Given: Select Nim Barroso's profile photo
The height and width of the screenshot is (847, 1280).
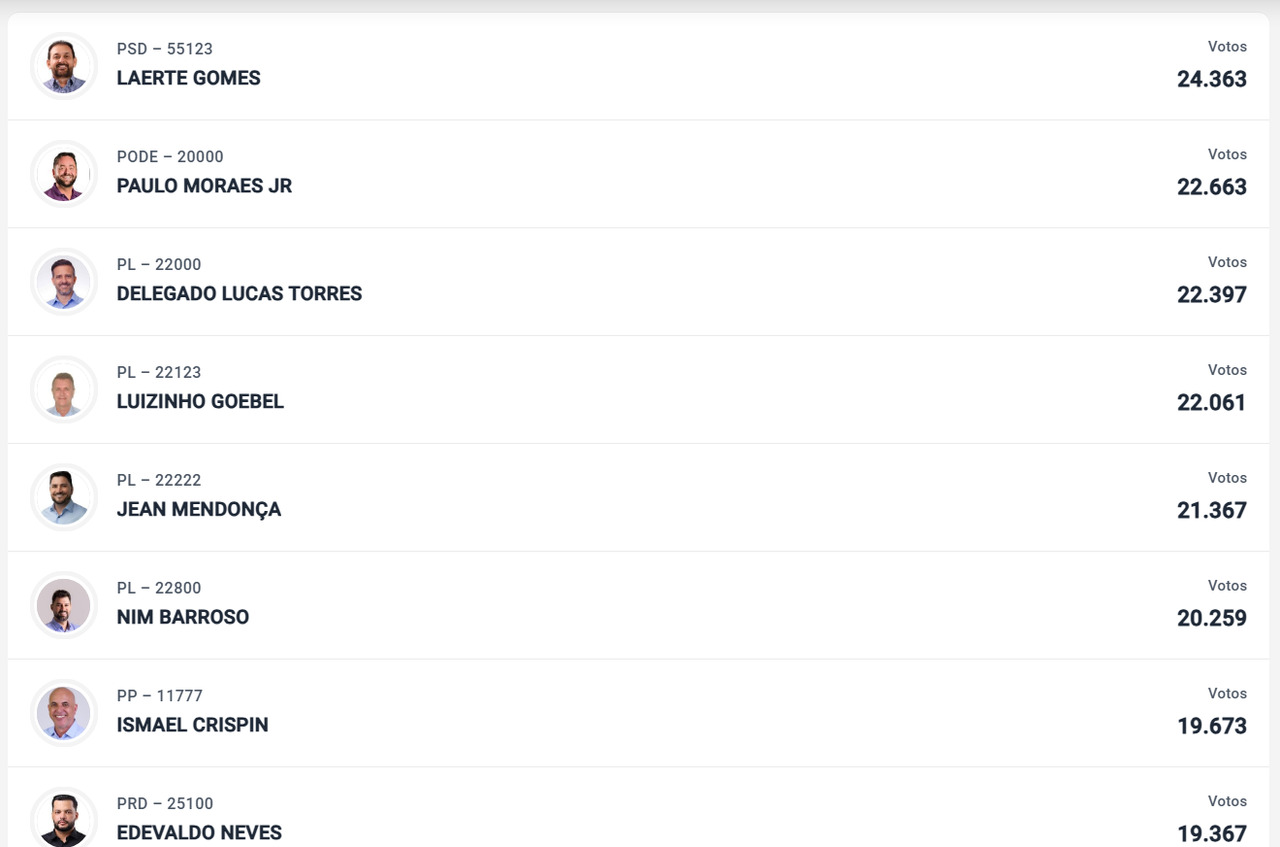Looking at the screenshot, I should (64, 606).
